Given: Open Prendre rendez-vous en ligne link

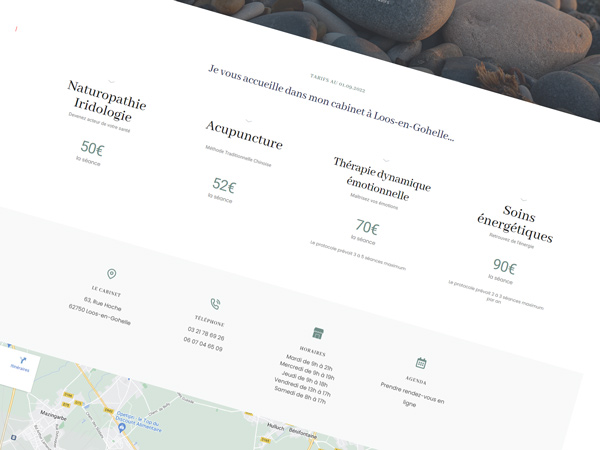Looking at the screenshot, I should (412, 396).
